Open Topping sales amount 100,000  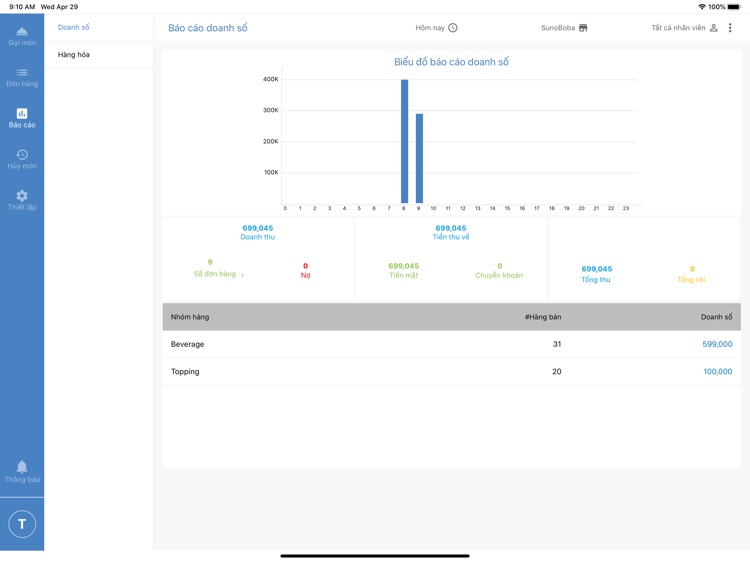pyautogui.click(x=717, y=371)
